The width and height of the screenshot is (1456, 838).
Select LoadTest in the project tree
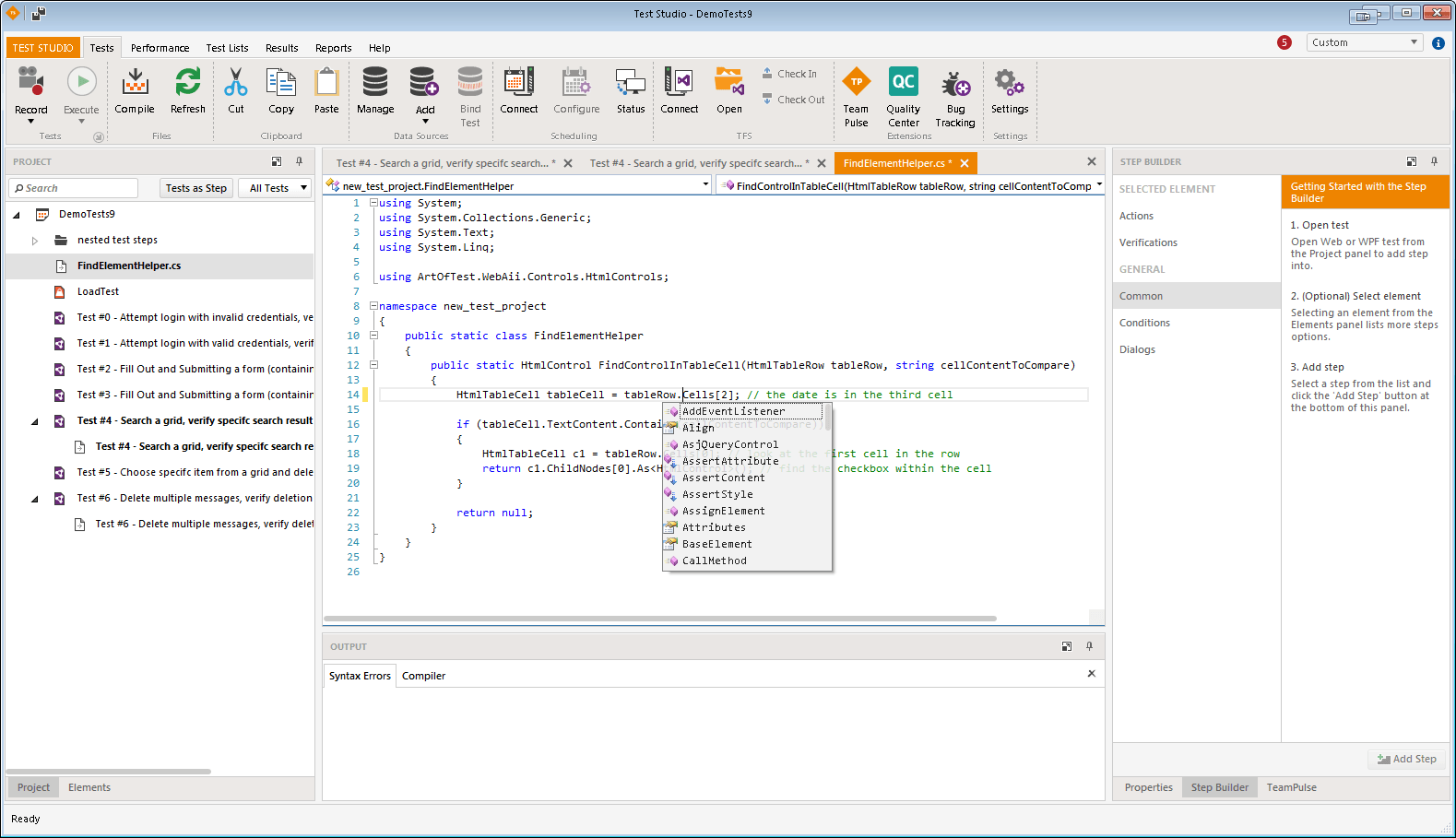coord(98,291)
